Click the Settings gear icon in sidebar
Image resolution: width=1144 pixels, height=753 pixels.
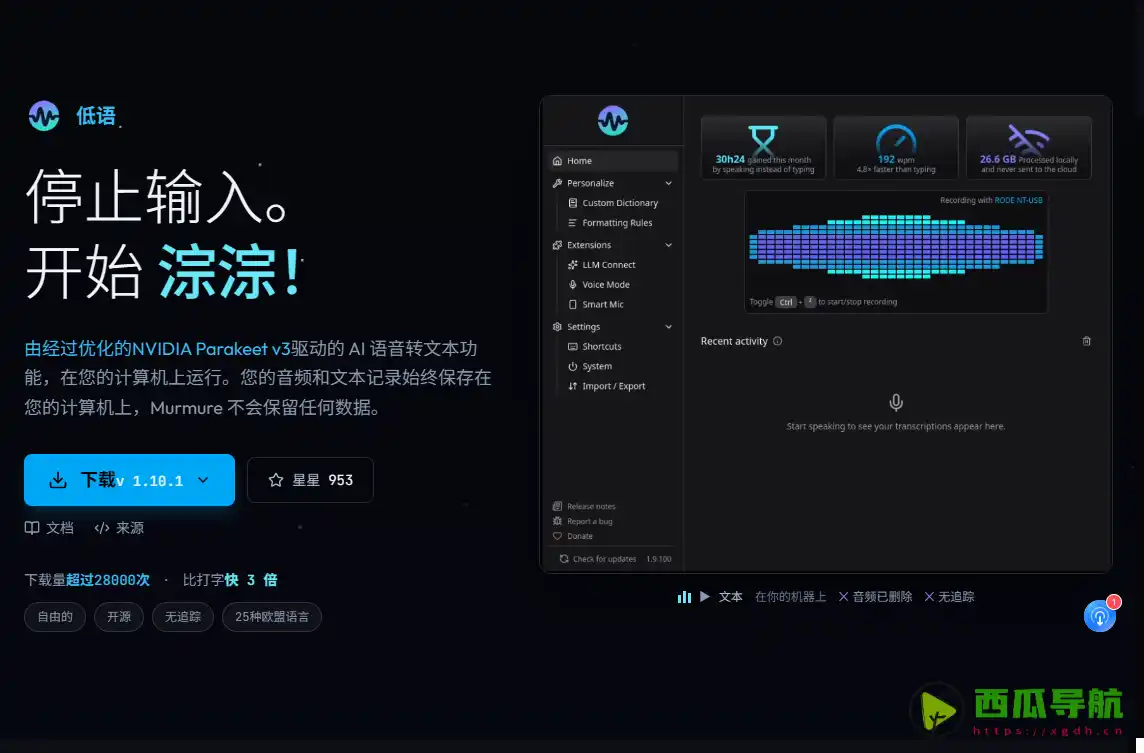click(557, 327)
